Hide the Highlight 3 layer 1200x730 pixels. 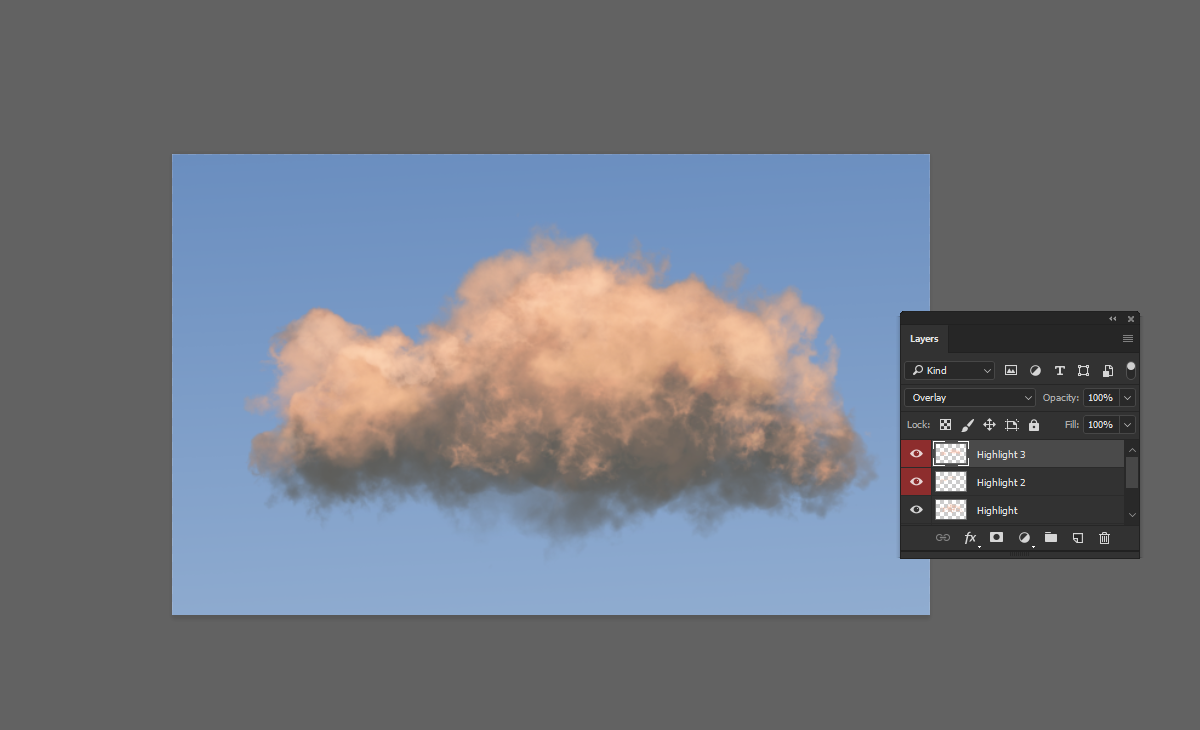pyautogui.click(x=916, y=453)
